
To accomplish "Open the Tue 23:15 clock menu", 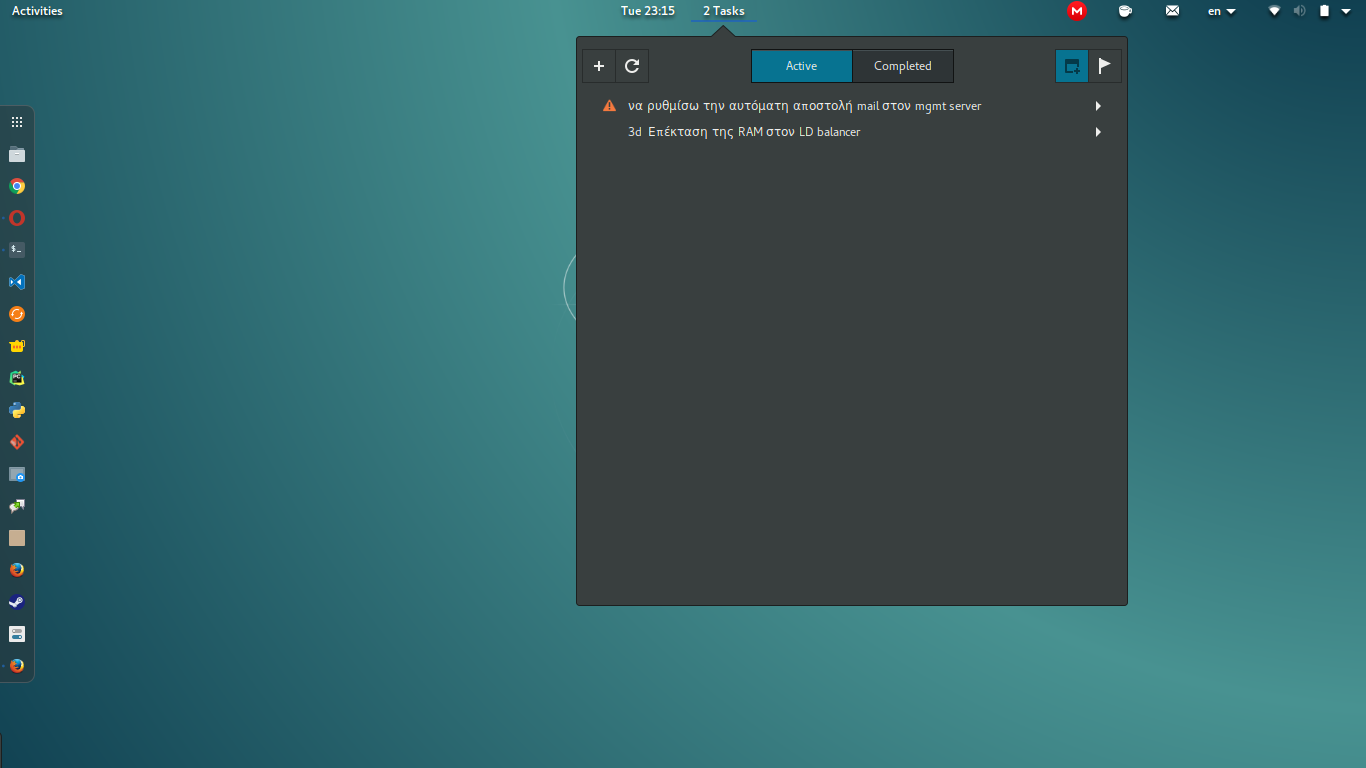I will (x=647, y=11).
